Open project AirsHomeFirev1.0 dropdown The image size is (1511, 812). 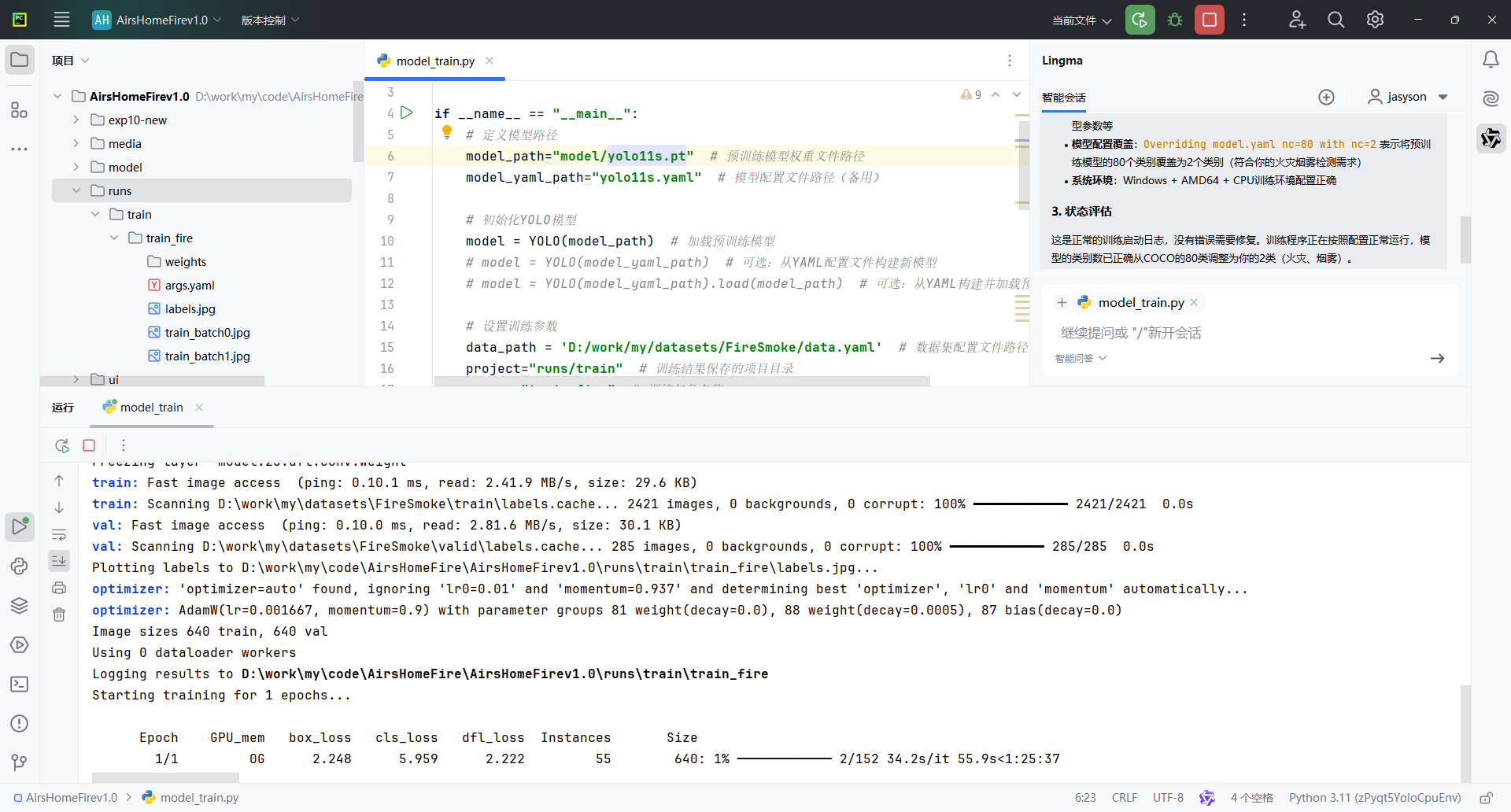[157, 20]
